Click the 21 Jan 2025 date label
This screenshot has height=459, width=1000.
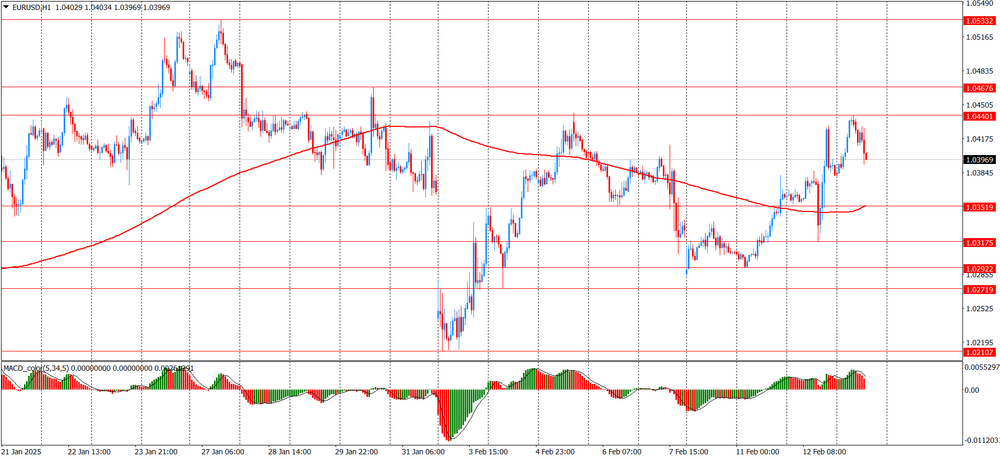tap(25, 451)
